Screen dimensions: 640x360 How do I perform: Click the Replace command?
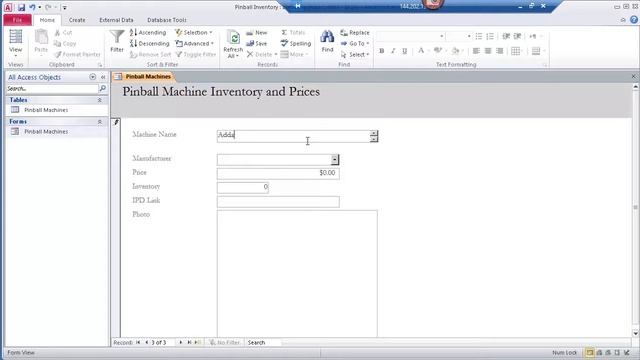pos(355,32)
